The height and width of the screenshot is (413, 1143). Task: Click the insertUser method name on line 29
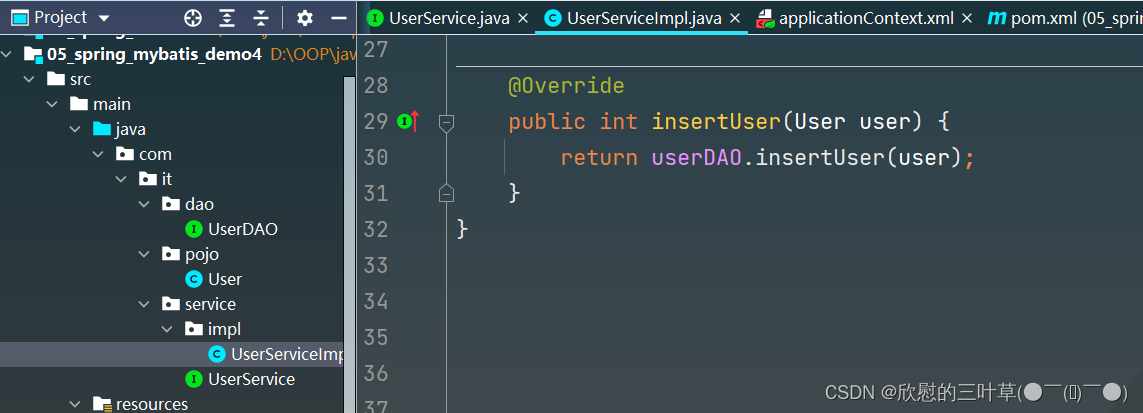[717, 122]
